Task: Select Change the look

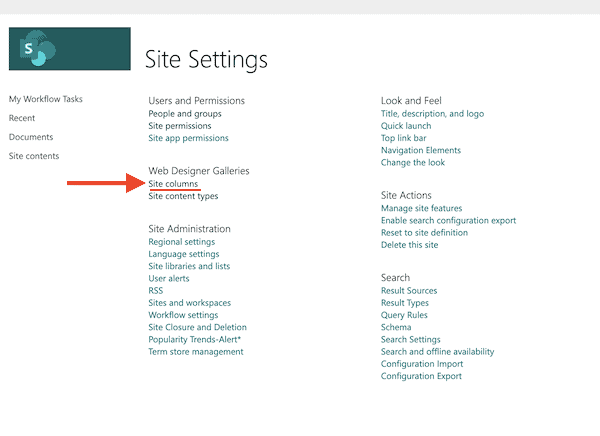Action: click(413, 163)
